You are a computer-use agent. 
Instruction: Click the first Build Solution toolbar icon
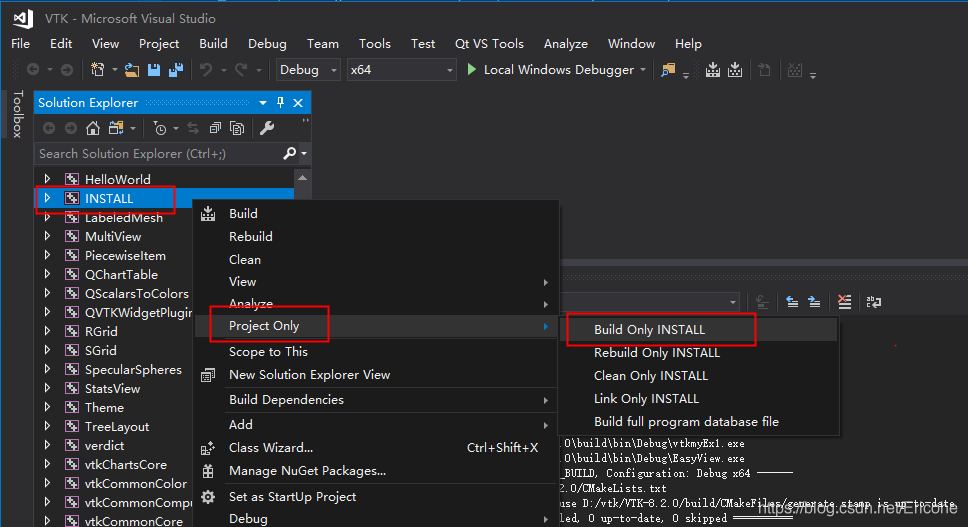click(713, 70)
